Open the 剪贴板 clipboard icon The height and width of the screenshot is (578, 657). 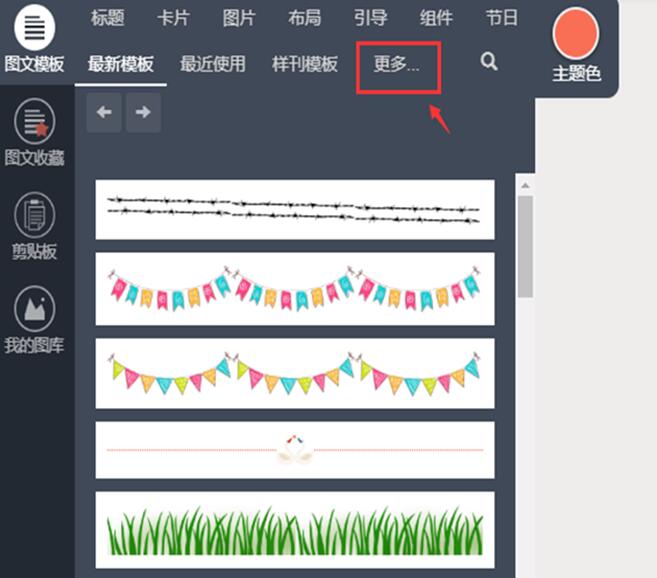point(35,215)
